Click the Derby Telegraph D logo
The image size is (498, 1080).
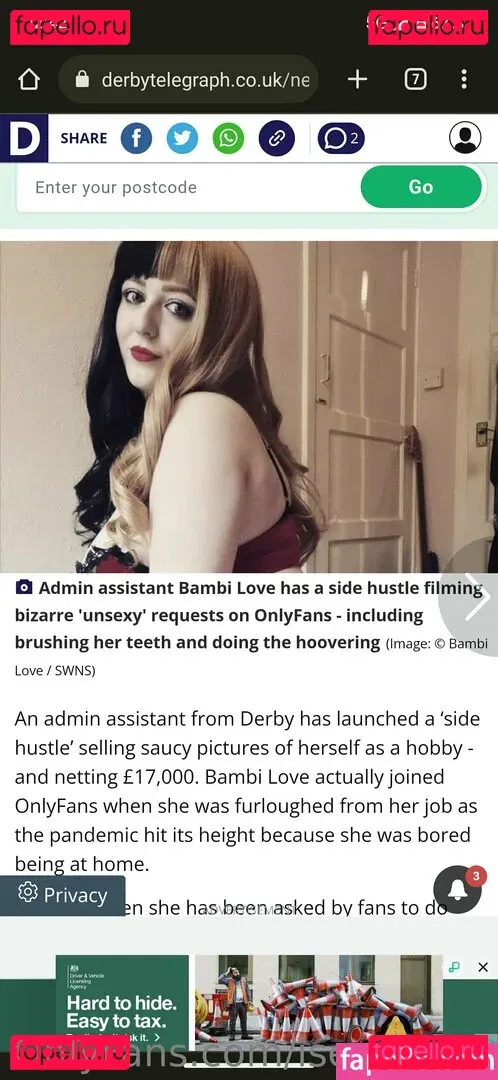[x=24, y=138]
